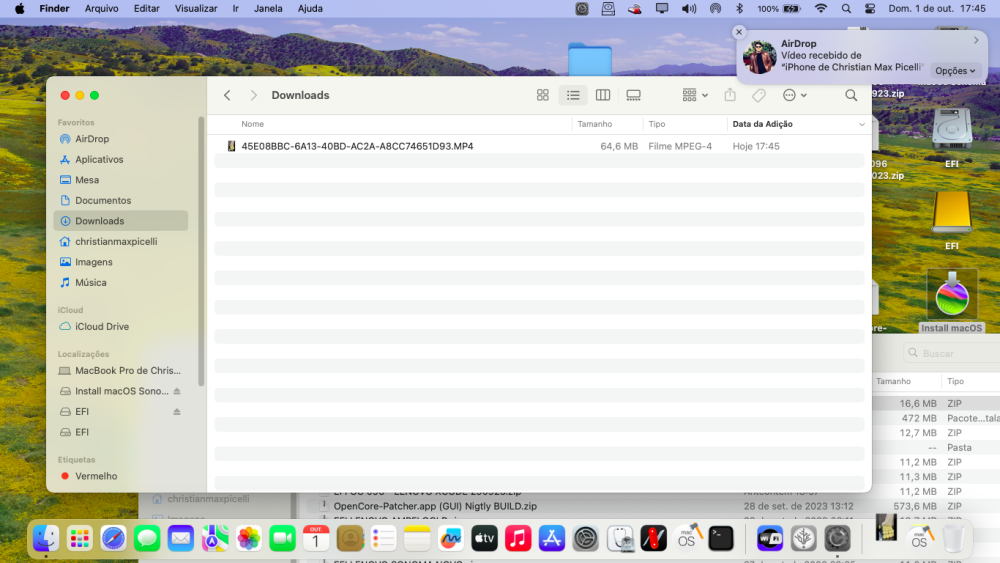The image size is (1000, 563).
Task: Open the more actions ellipsis menu
Action: click(795, 95)
